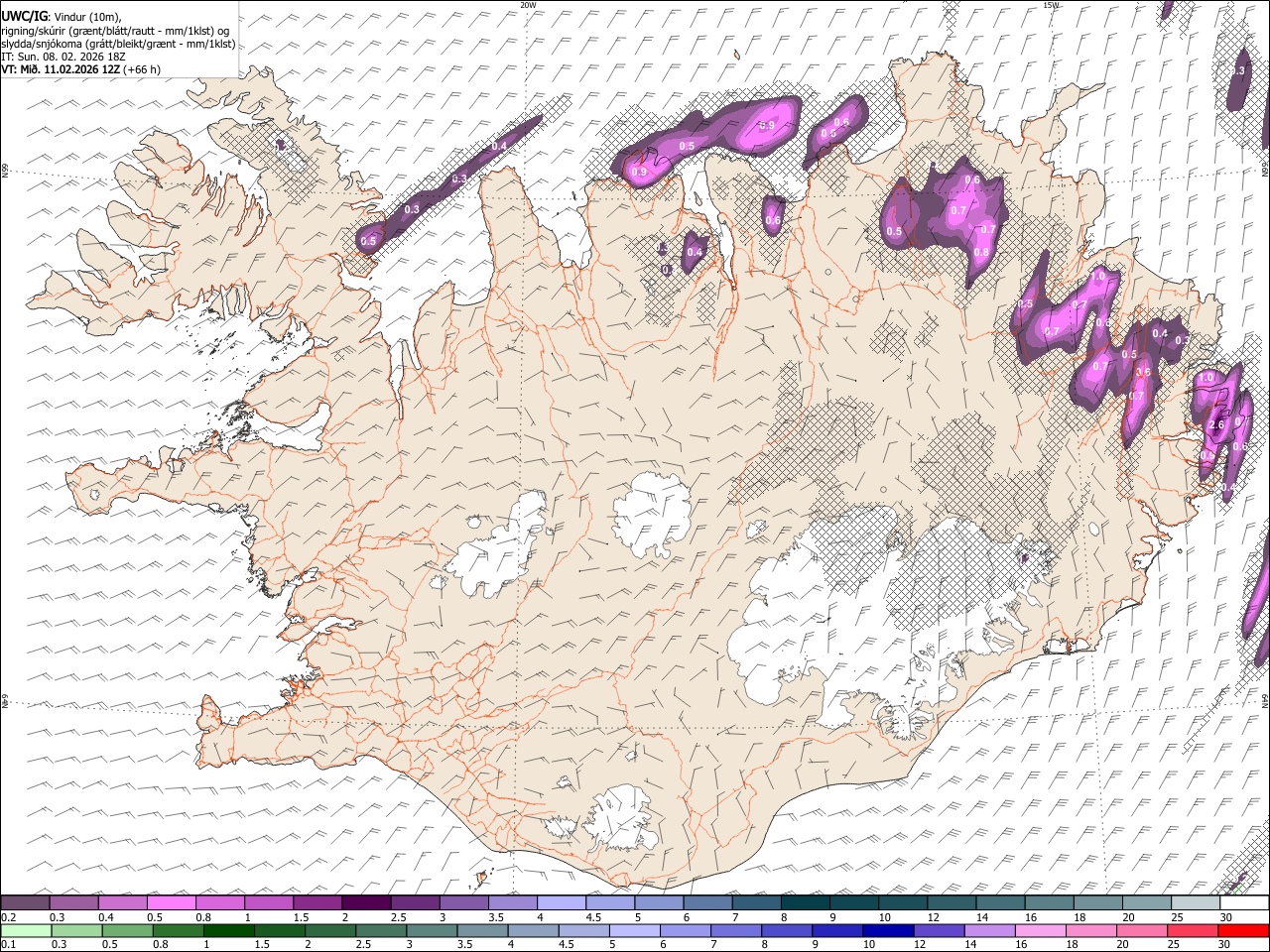The image size is (1270, 952).
Task: Click the initial time 'IT: Sun. 08. 02. 2026 18Z'
Action: pyautogui.click(x=63, y=57)
